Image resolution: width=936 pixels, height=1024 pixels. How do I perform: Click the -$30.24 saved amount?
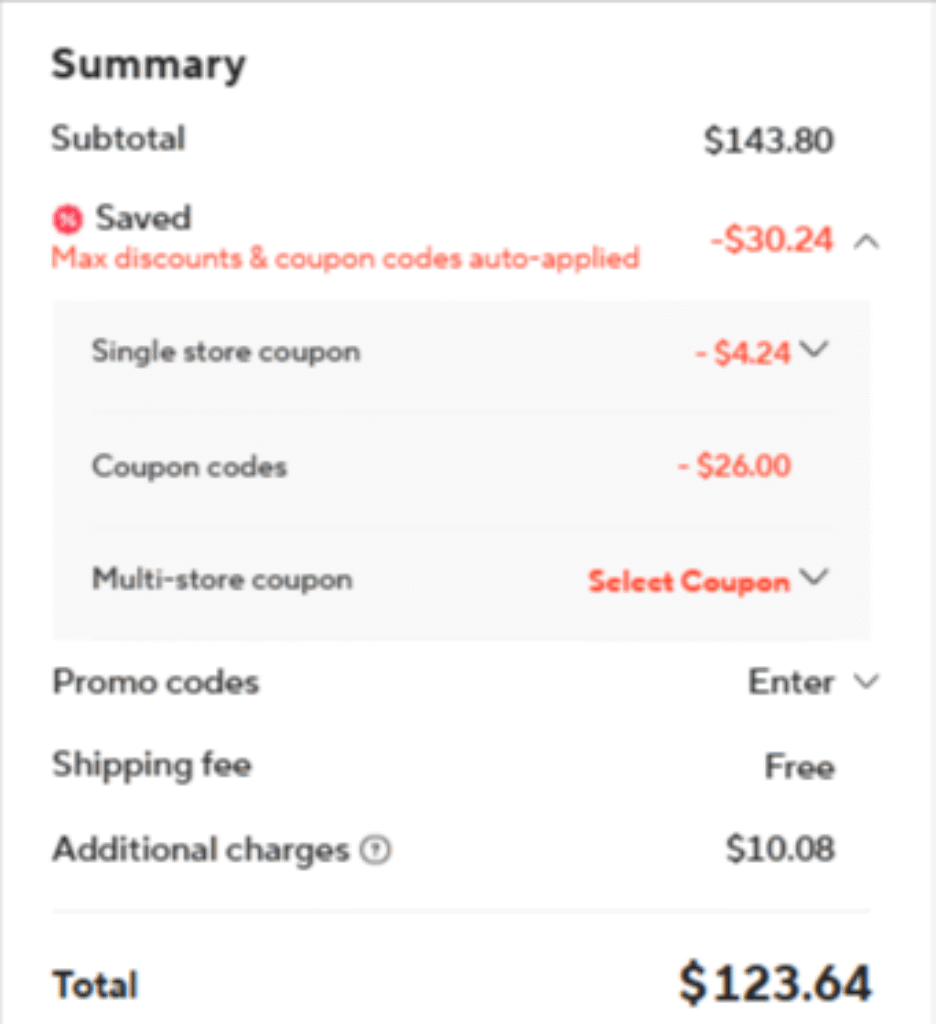771,240
